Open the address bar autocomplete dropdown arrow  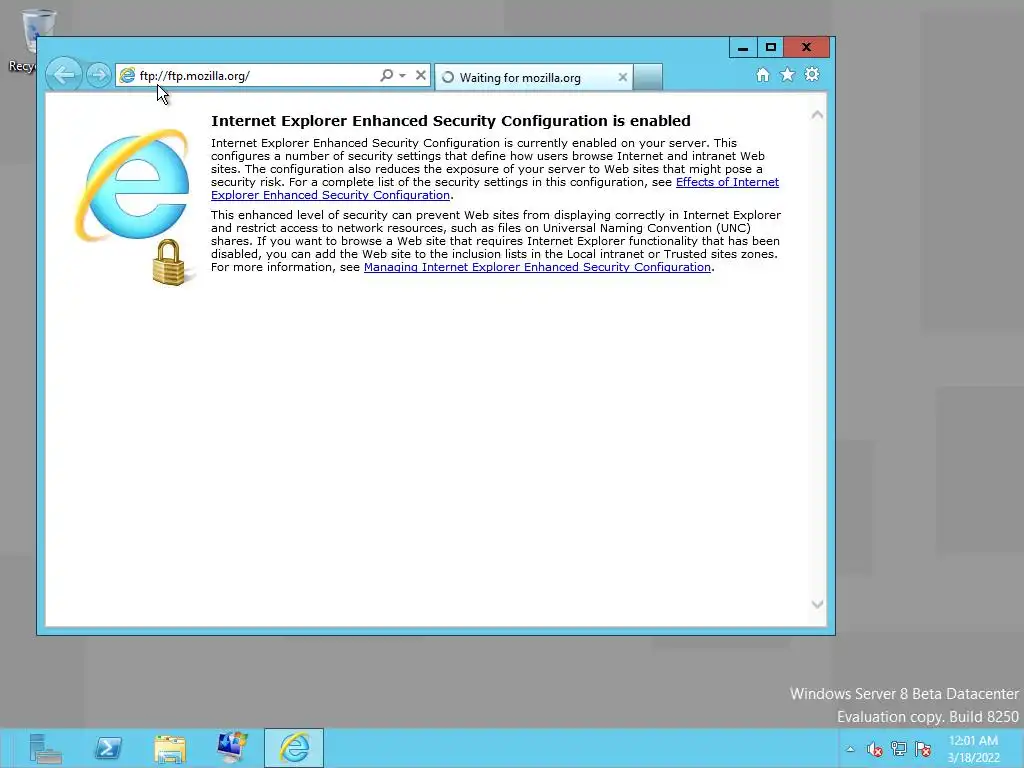402,76
